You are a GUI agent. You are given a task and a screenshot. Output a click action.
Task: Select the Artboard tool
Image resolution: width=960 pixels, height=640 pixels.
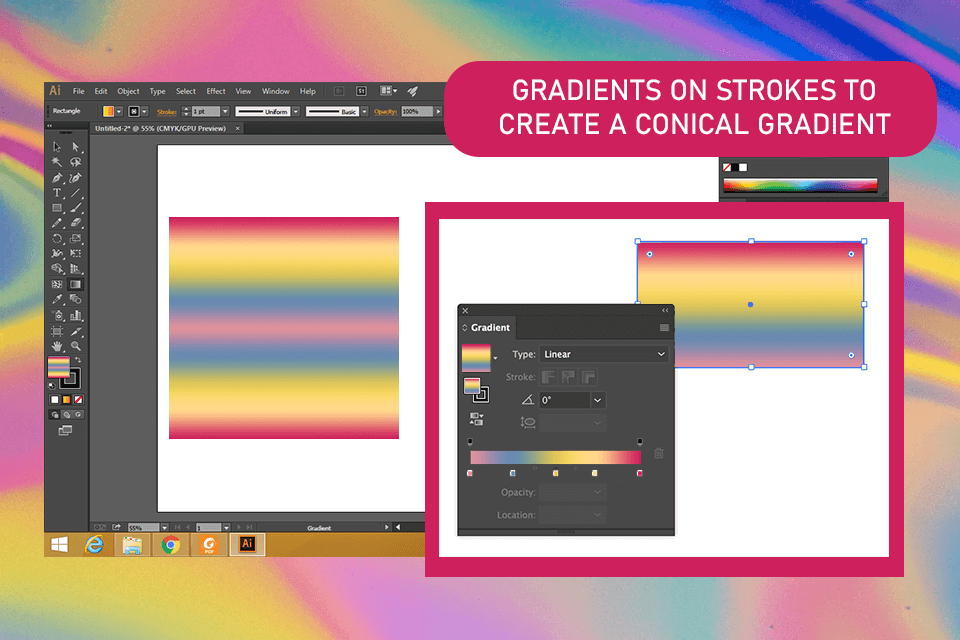[57, 331]
